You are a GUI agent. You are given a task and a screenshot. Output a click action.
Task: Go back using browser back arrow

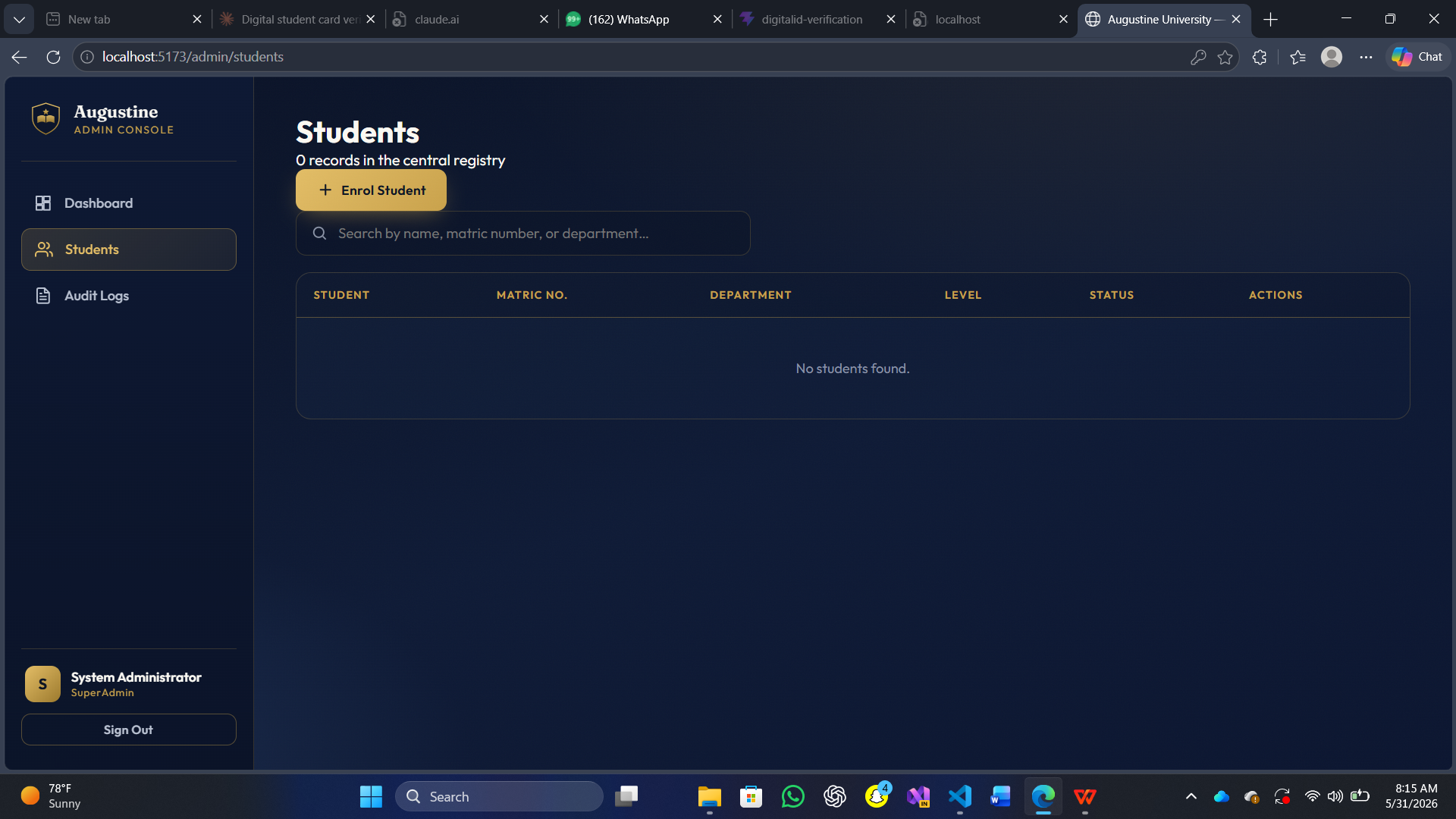coord(20,57)
